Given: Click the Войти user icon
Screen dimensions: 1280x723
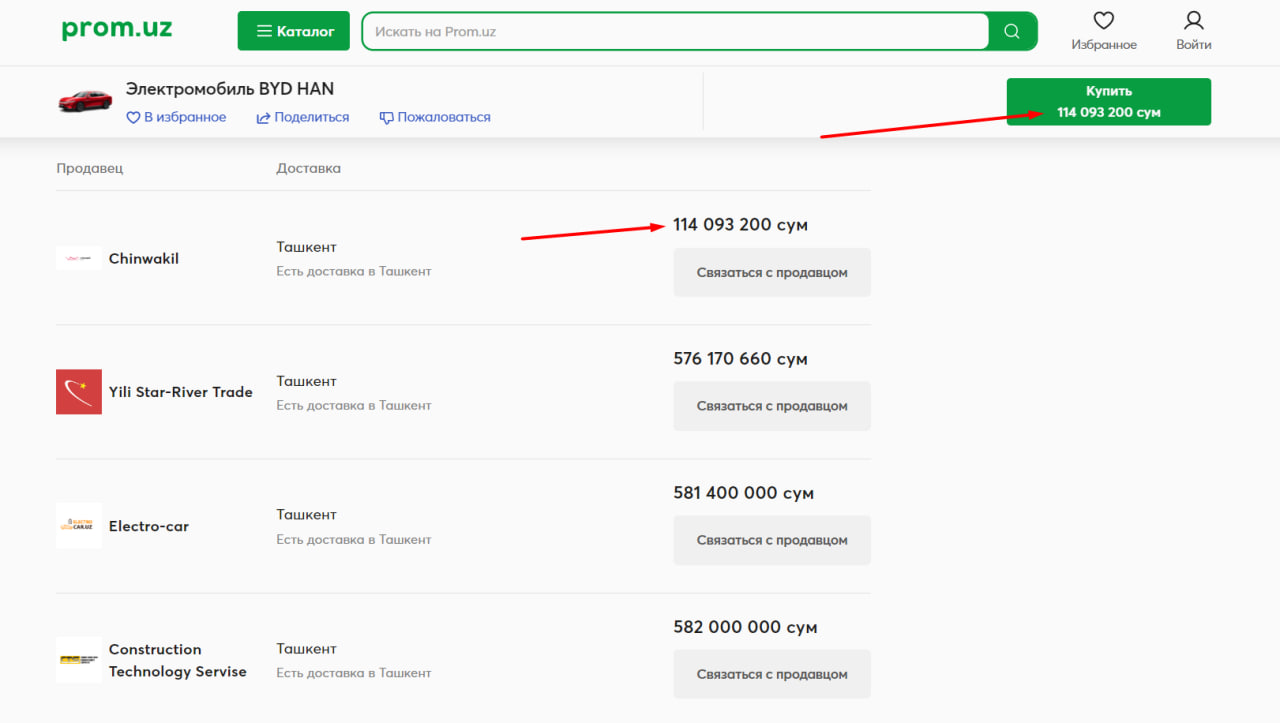Looking at the screenshot, I should (x=1193, y=21).
